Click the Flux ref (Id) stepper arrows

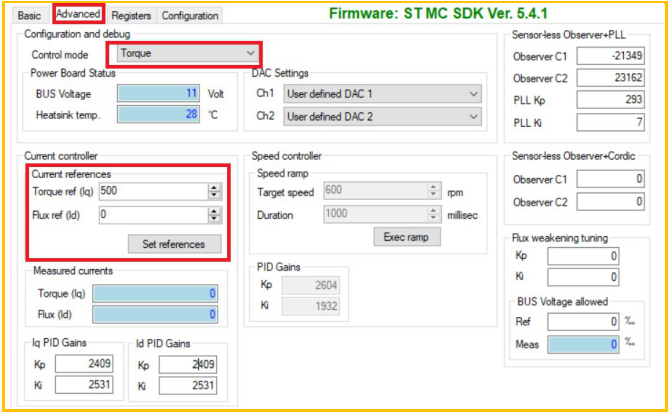[x=214, y=214]
